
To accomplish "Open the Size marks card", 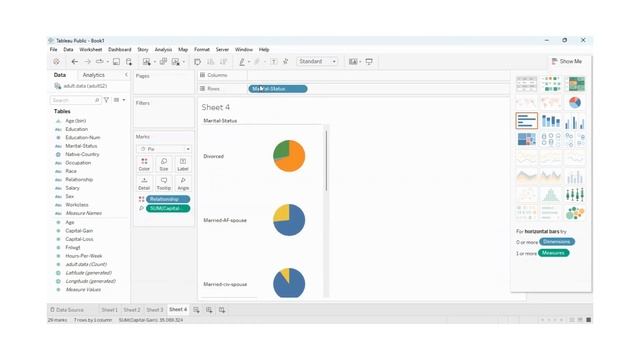I will click(x=164, y=164).
